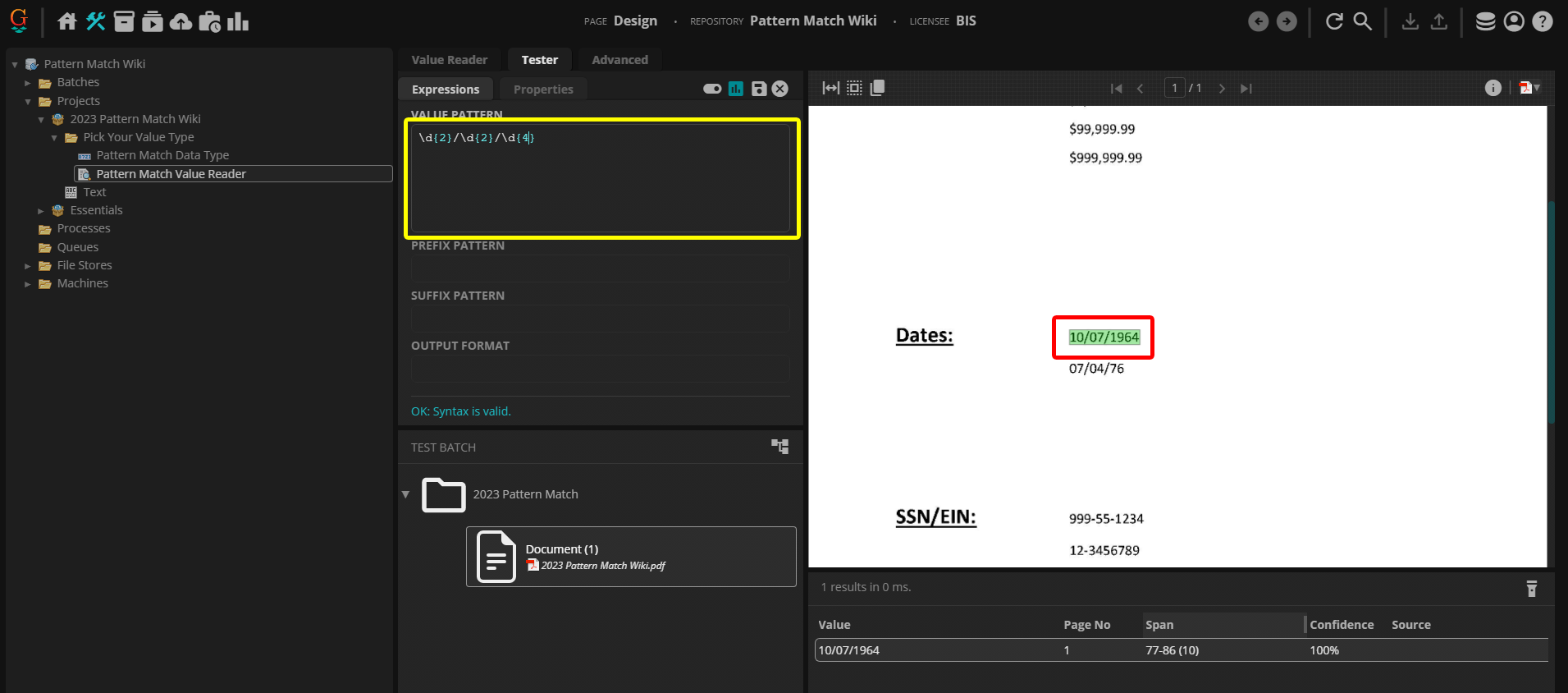The image size is (1568, 693).
Task: Click the Prefix Pattern input field
Action: tap(600, 268)
